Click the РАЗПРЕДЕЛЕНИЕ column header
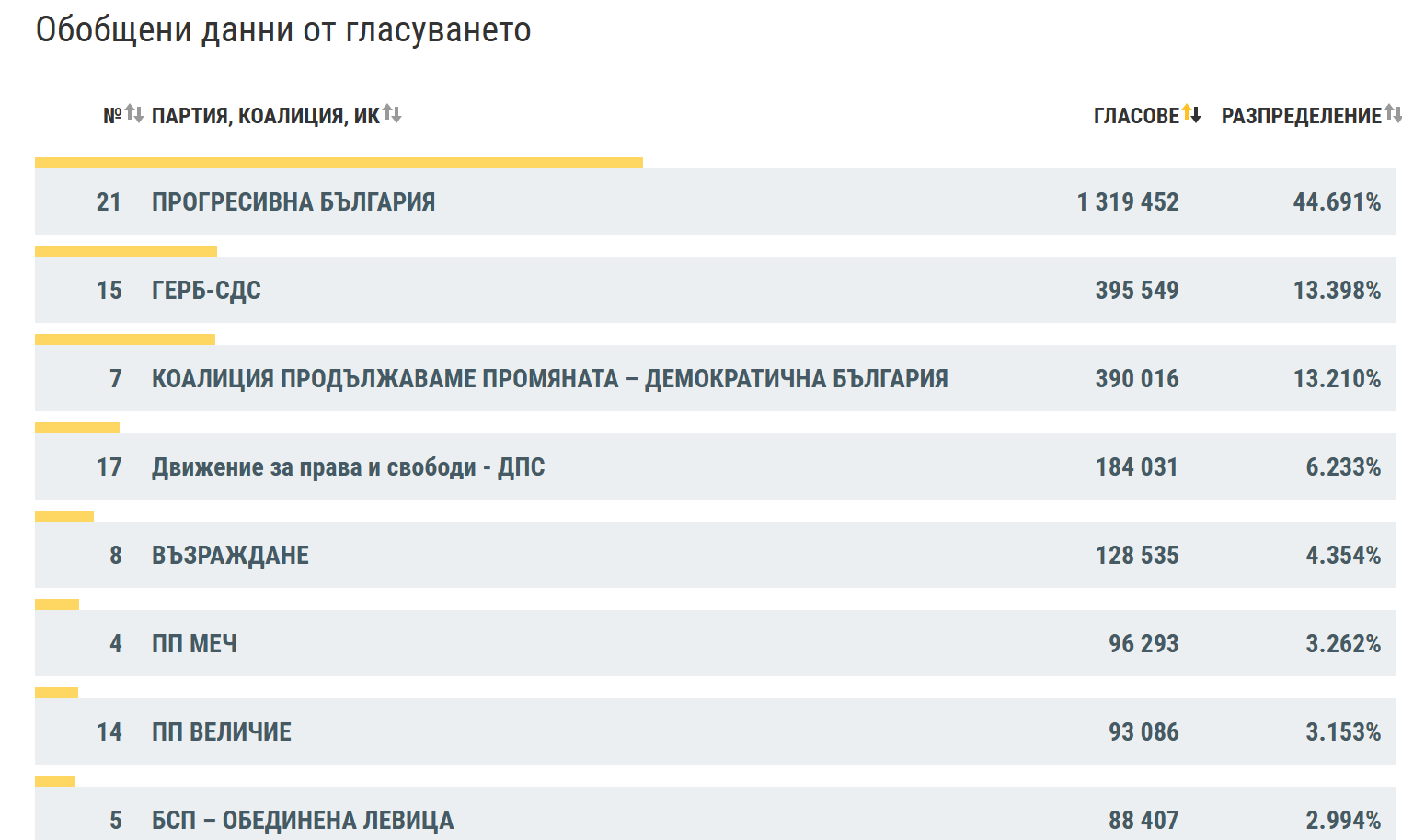 (x=1302, y=116)
